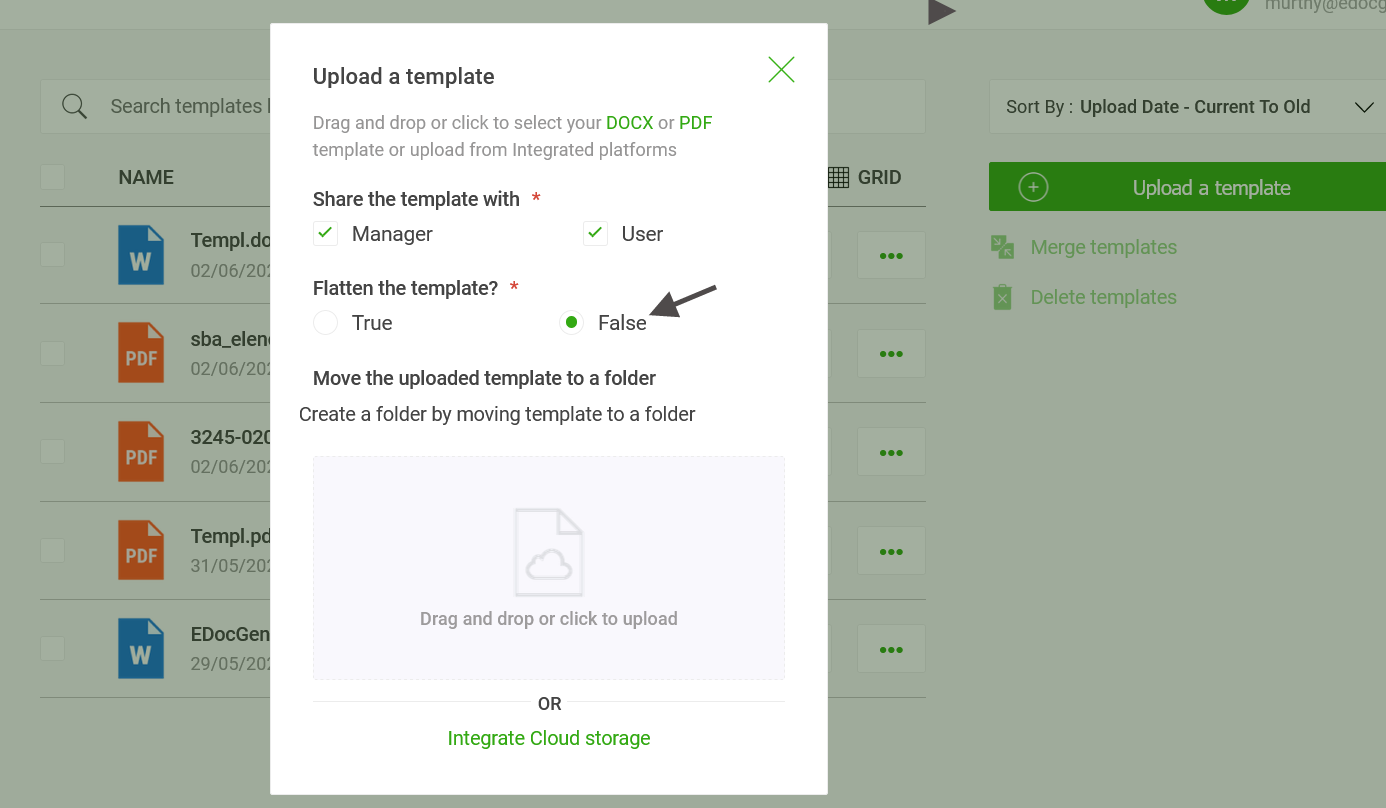Open options menu for Templ.docx row
Viewport: 1386px width, 808px height.
click(x=891, y=254)
